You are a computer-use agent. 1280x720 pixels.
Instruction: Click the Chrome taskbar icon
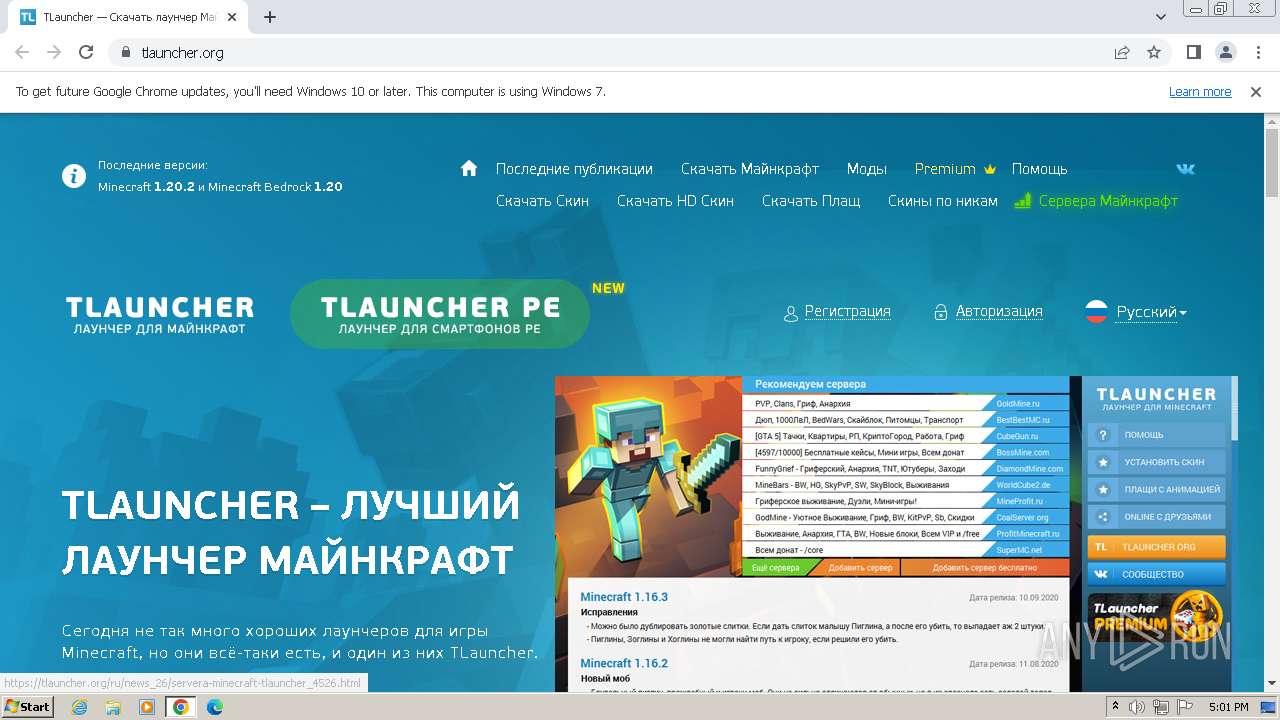click(x=181, y=707)
